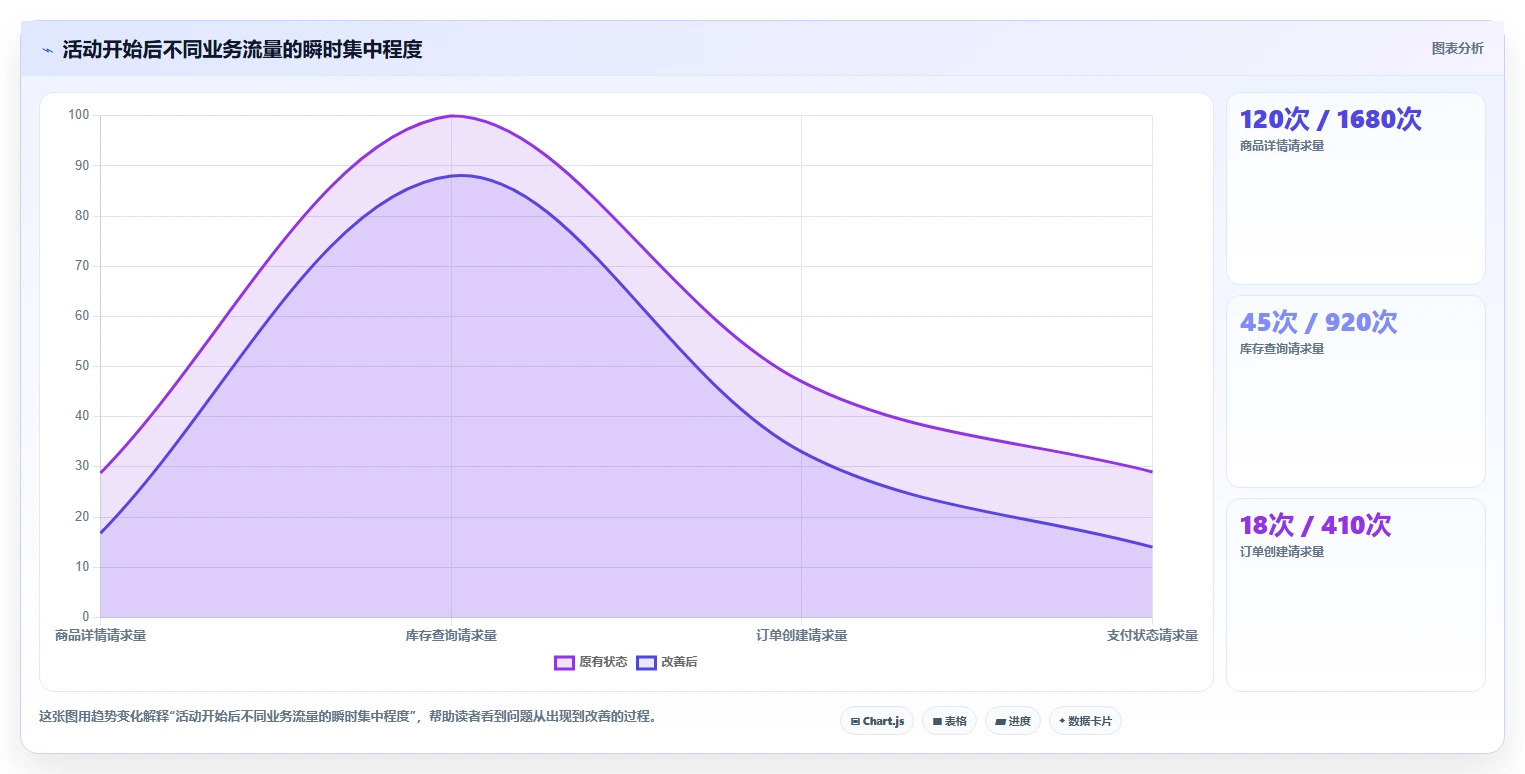
Task: Click the chart title 活动开始后不同业务流量的瞬时集中程度
Action: (242, 50)
